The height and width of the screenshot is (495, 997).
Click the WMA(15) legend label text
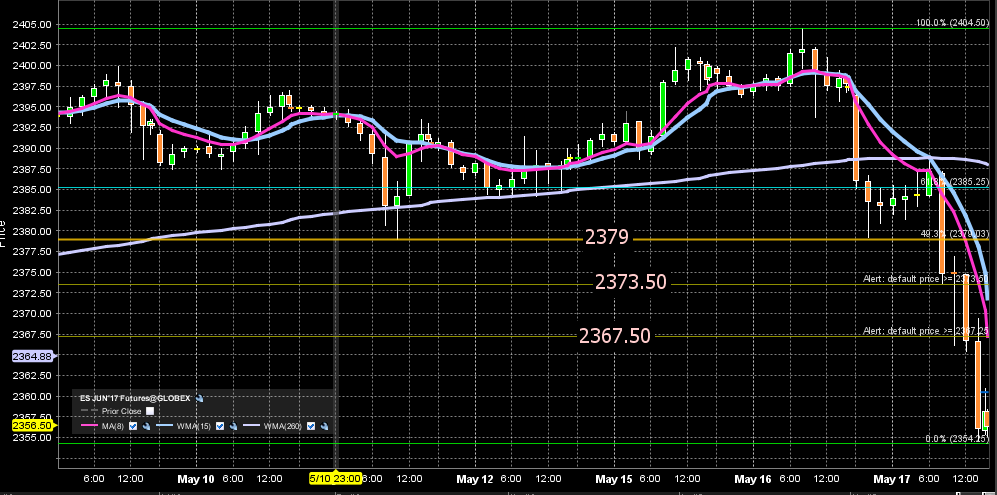193,426
